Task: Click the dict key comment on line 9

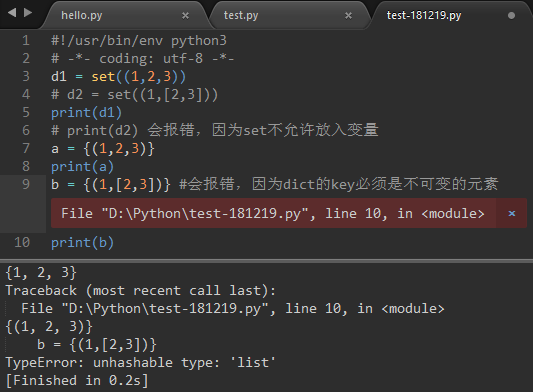Action: click(x=339, y=184)
